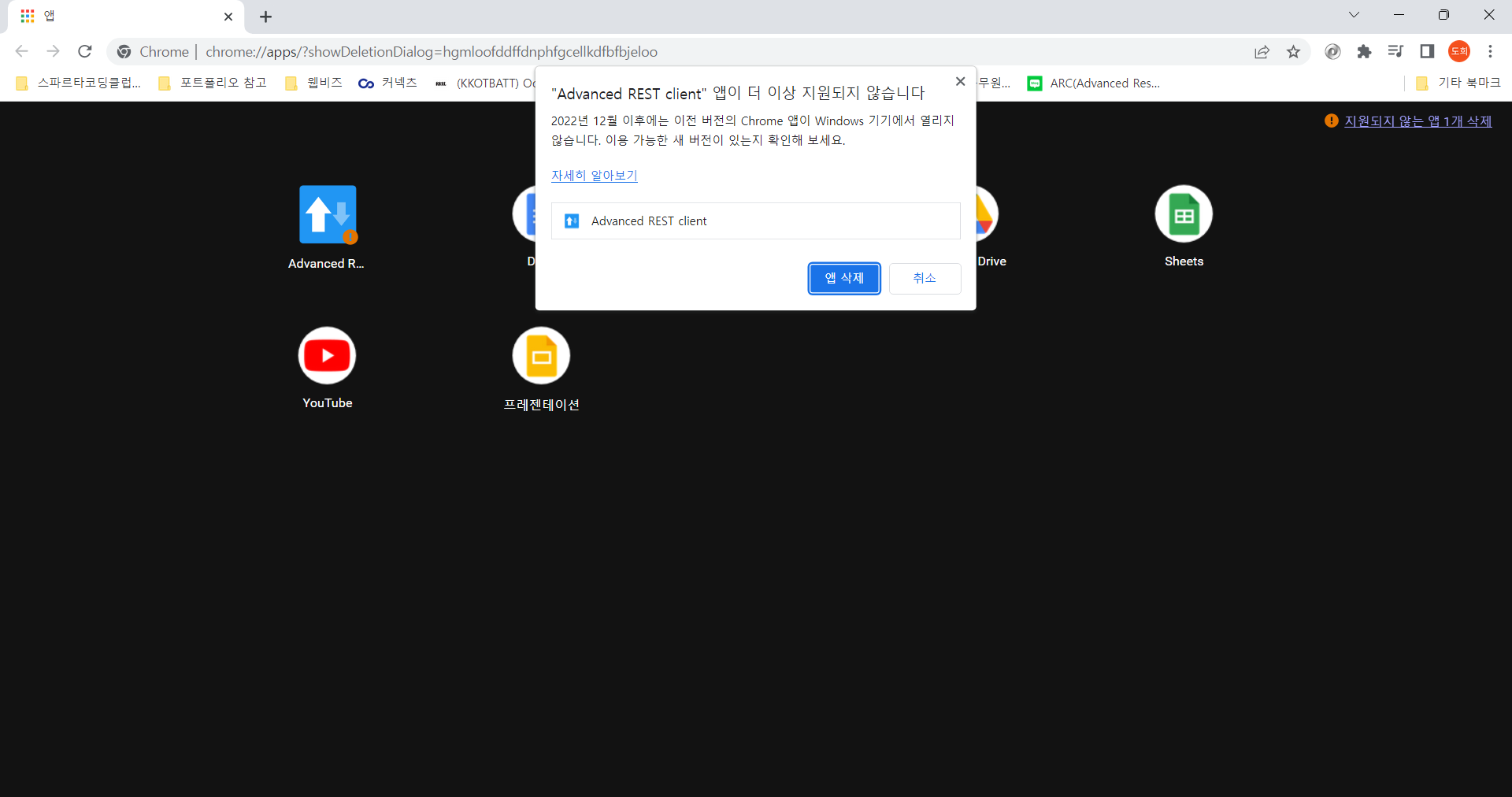Click the Sheets app label

tap(1184, 261)
